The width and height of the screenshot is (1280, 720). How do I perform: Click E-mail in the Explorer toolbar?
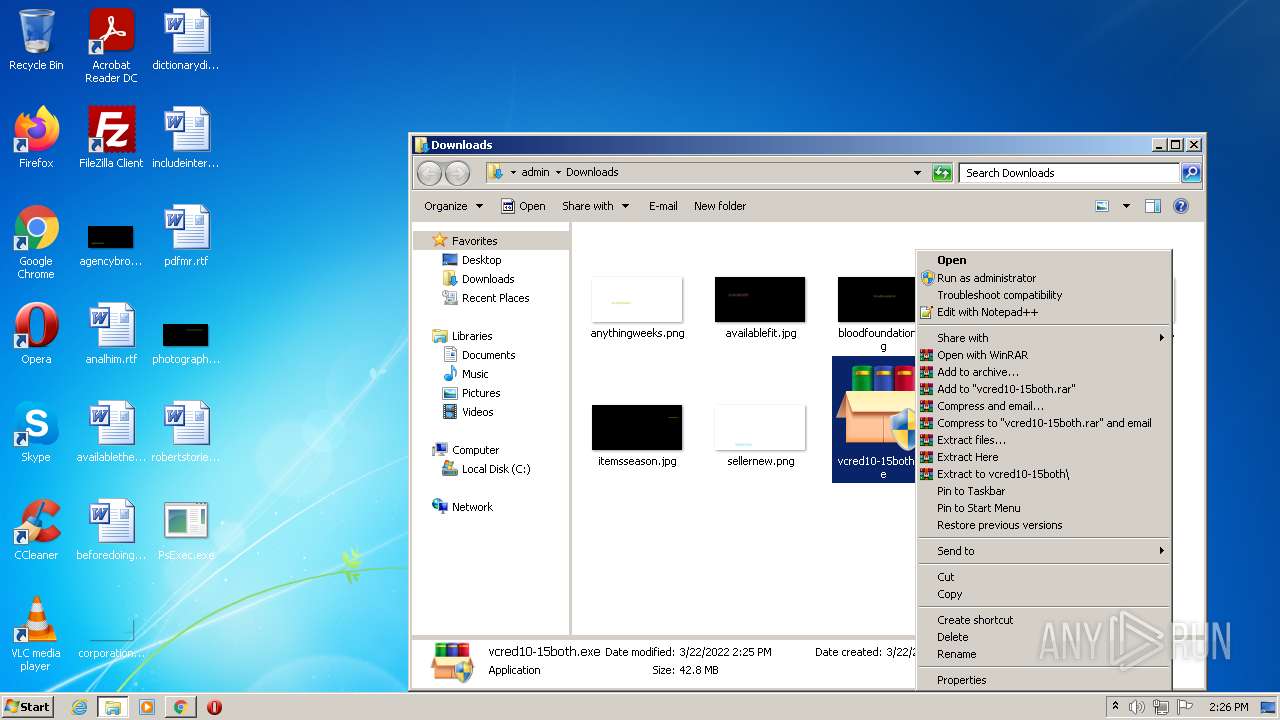click(663, 206)
